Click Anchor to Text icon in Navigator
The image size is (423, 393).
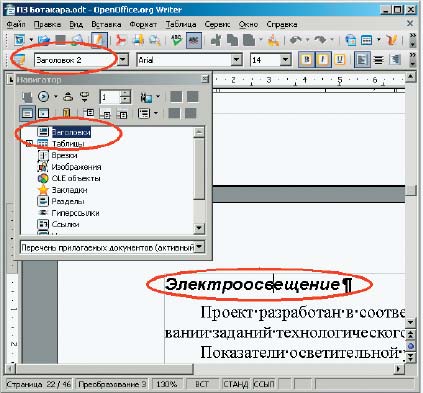(122, 114)
